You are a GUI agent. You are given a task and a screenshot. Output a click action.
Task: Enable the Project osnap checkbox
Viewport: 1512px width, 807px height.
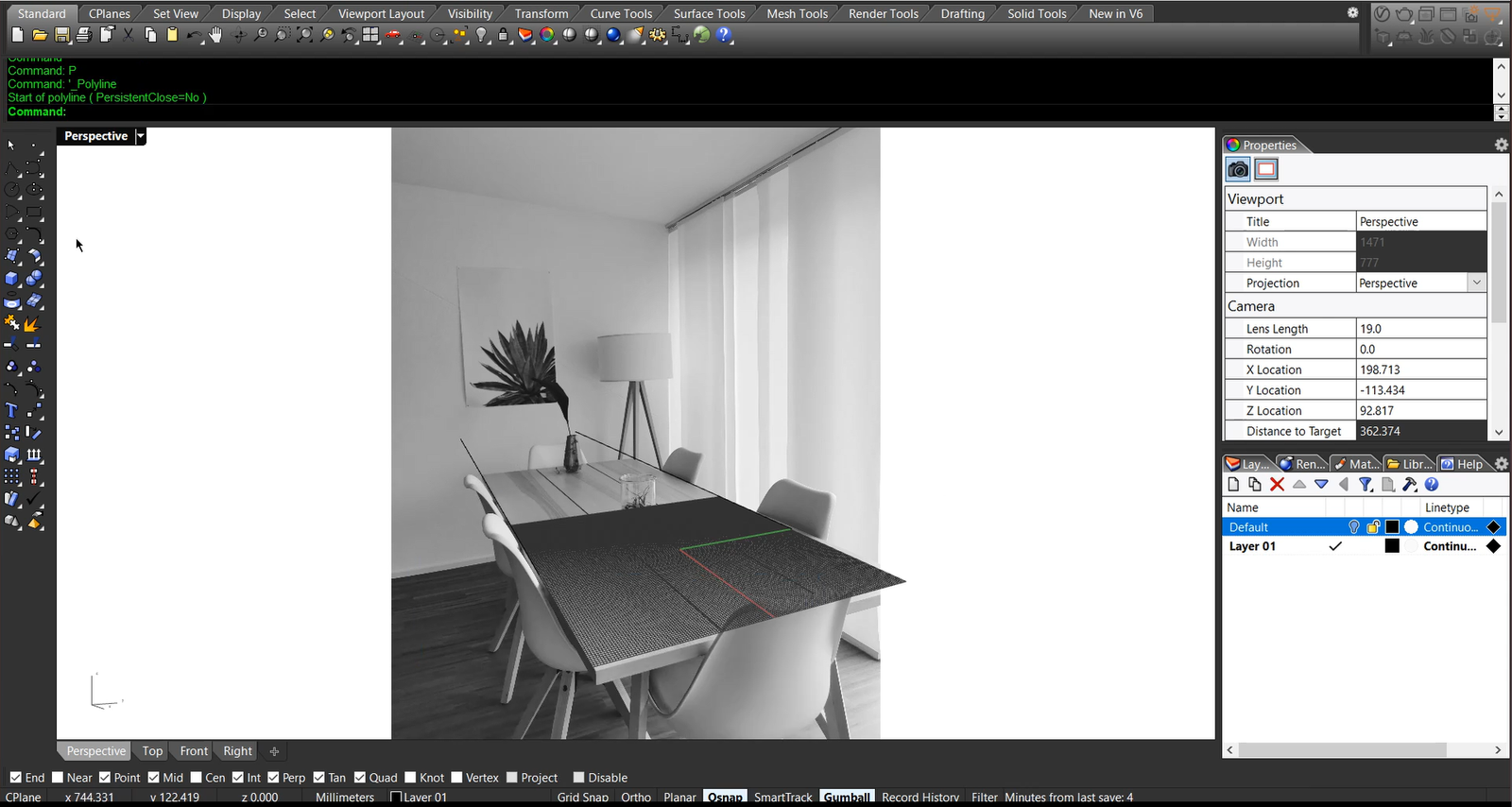click(x=512, y=778)
